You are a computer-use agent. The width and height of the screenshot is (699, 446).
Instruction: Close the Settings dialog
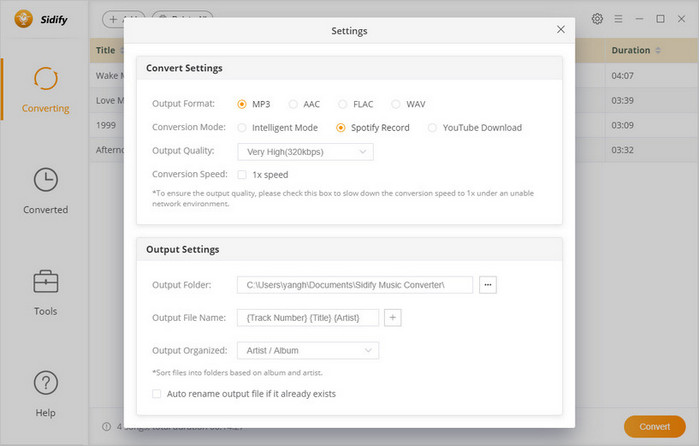561,29
